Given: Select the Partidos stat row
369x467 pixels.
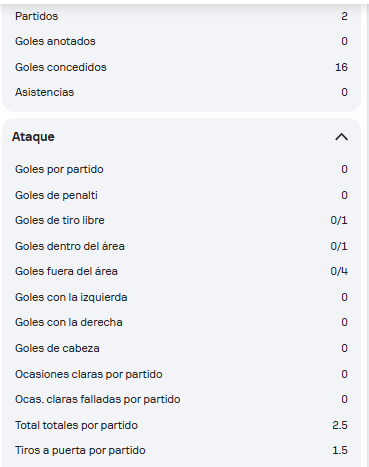Looking at the screenshot, I should [x=181, y=16].
